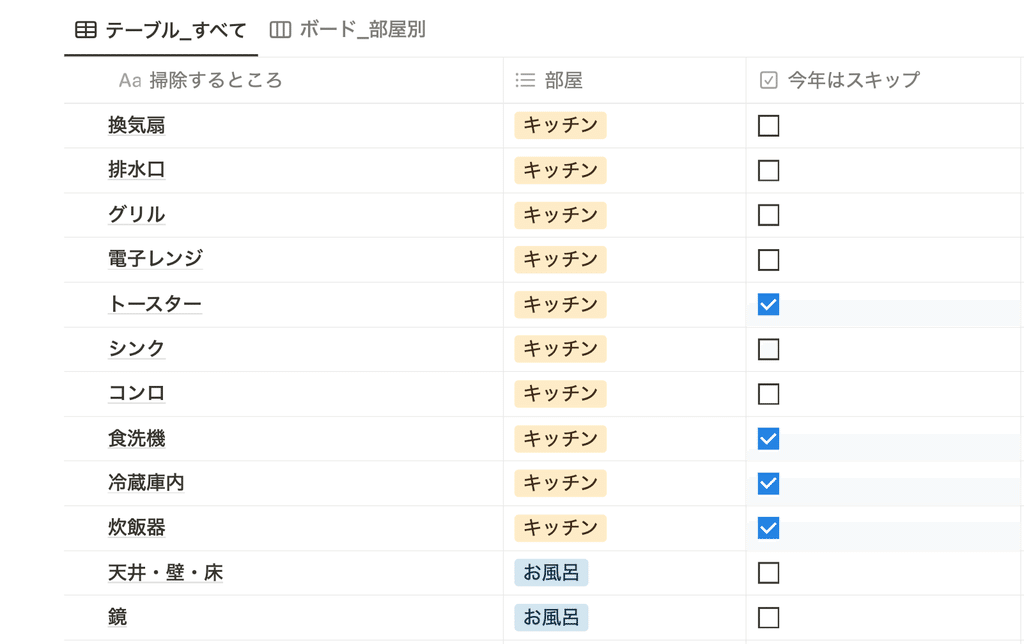Open the 電子レンジ page link

(155, 259)
